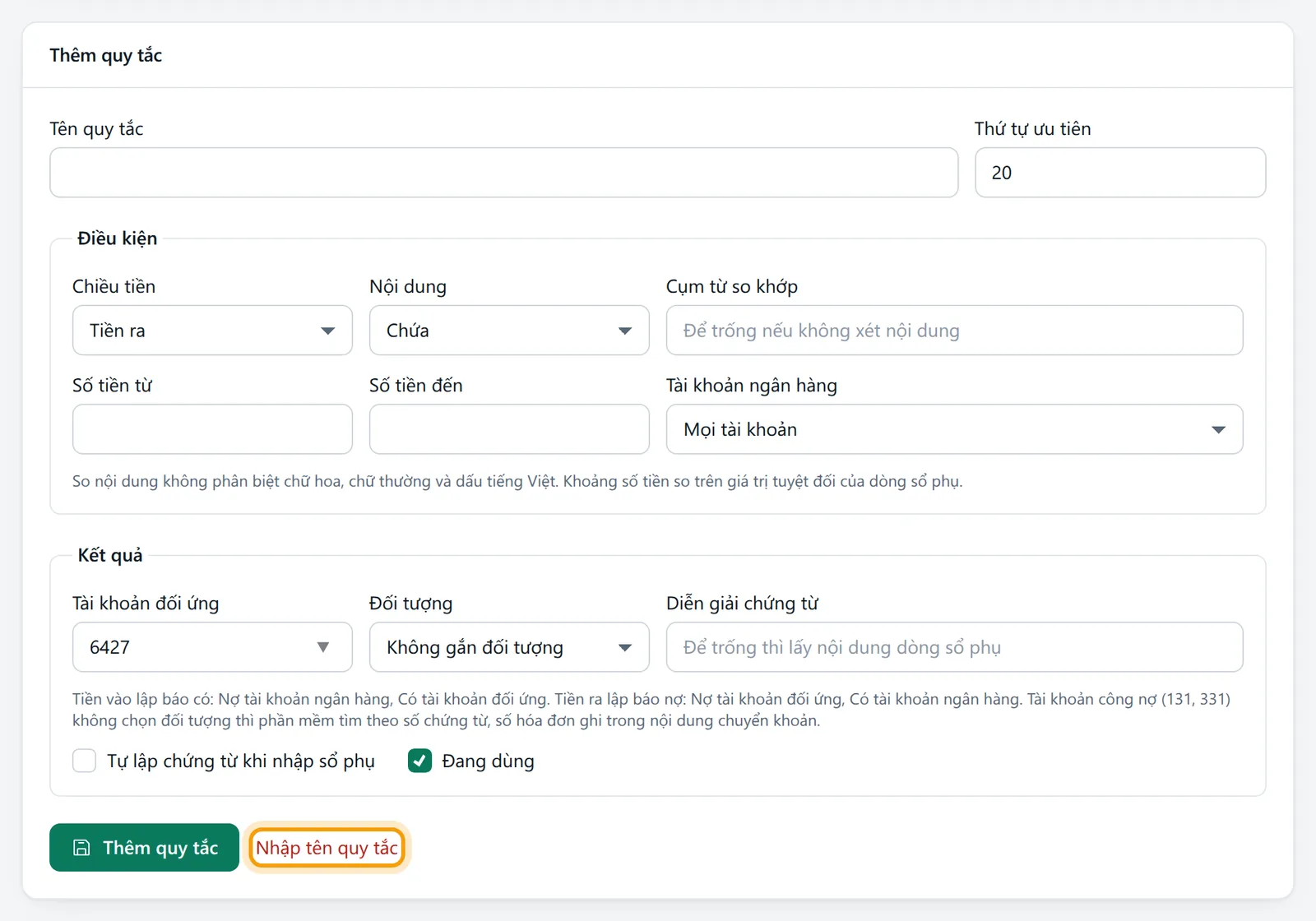The height and width of the screenshot is (921, 1316).
Task: Click the Điều kiện section legend
Action: tap(117, 238)
